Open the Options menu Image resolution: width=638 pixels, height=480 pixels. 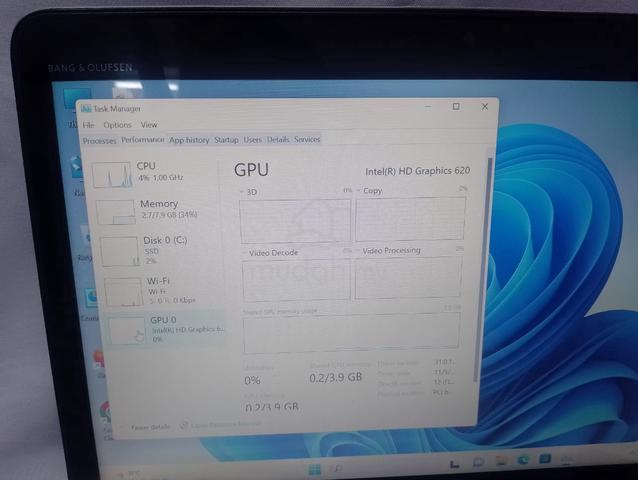pos(117,125)
